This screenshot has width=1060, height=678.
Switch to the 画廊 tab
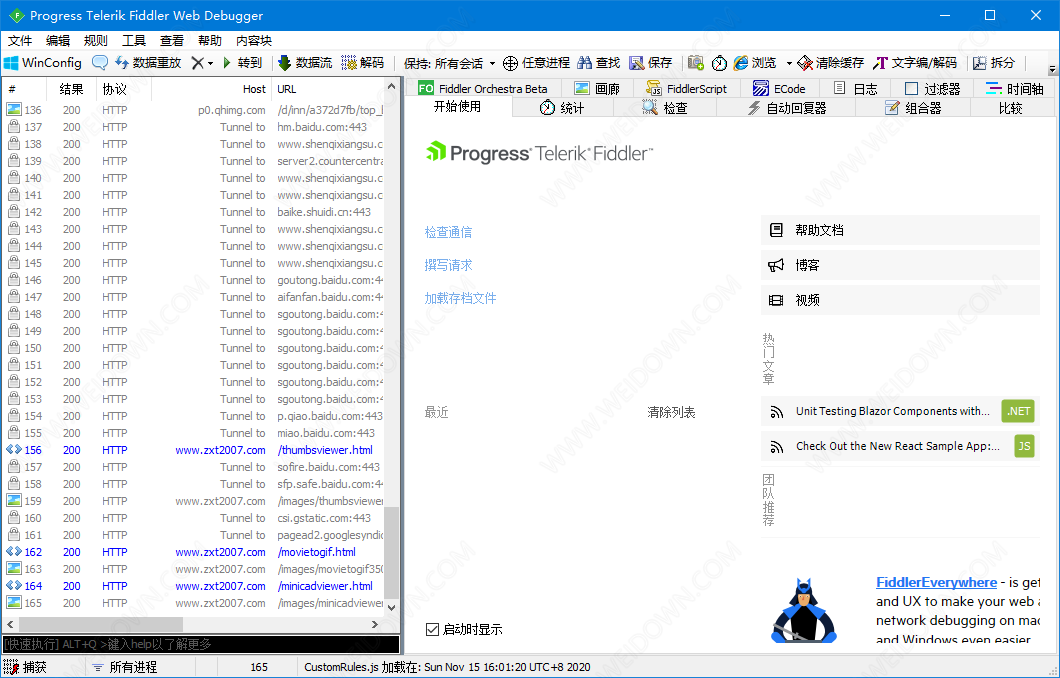pos(597,89)
